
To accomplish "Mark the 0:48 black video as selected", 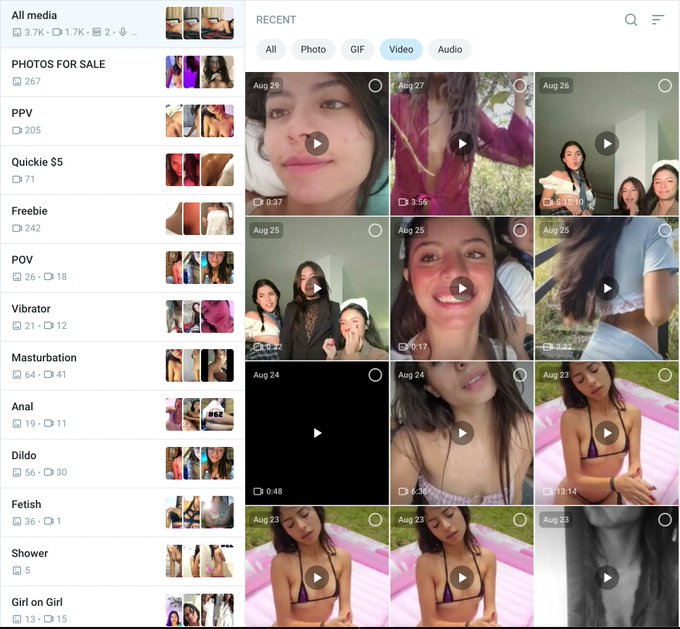I will point(375,375).
